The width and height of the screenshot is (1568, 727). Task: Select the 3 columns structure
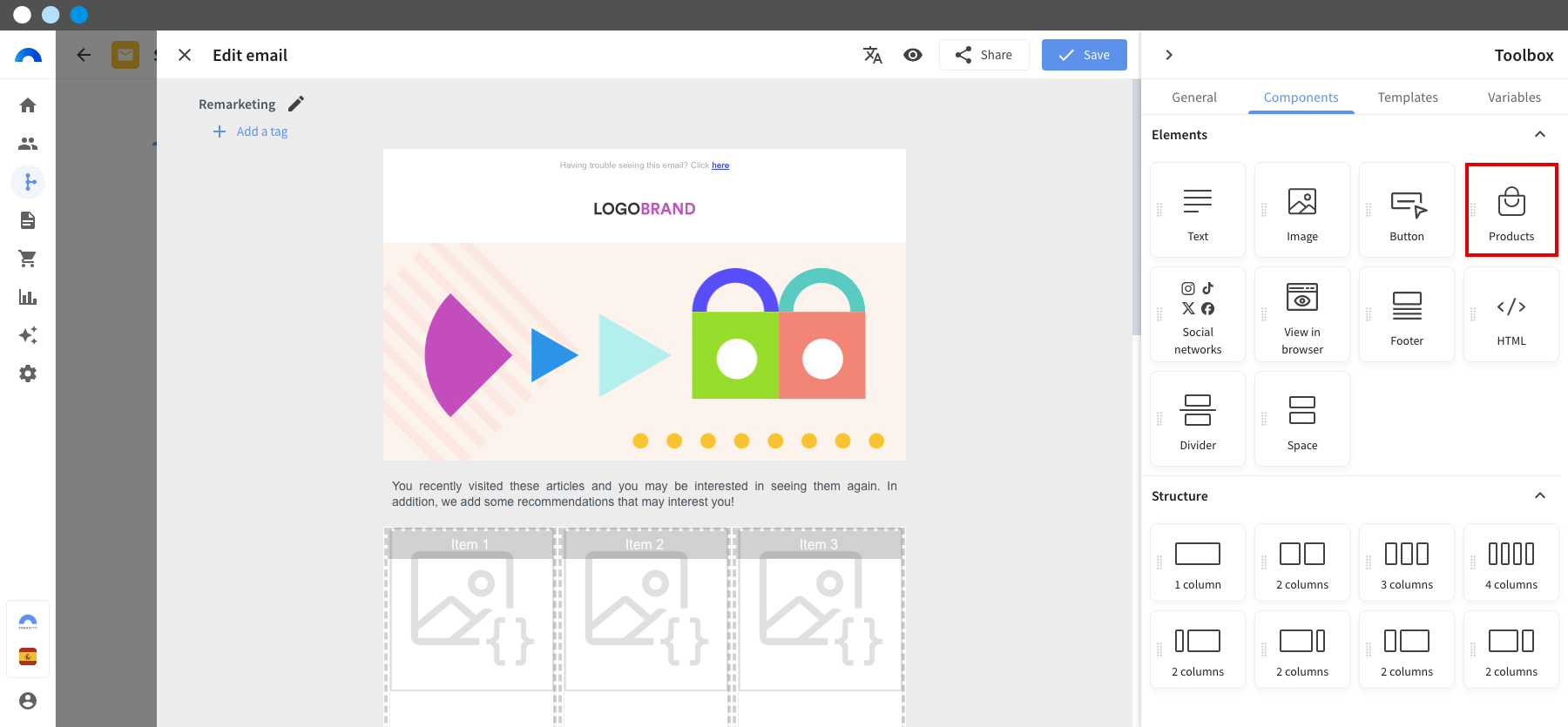[x=1407, y=562]
